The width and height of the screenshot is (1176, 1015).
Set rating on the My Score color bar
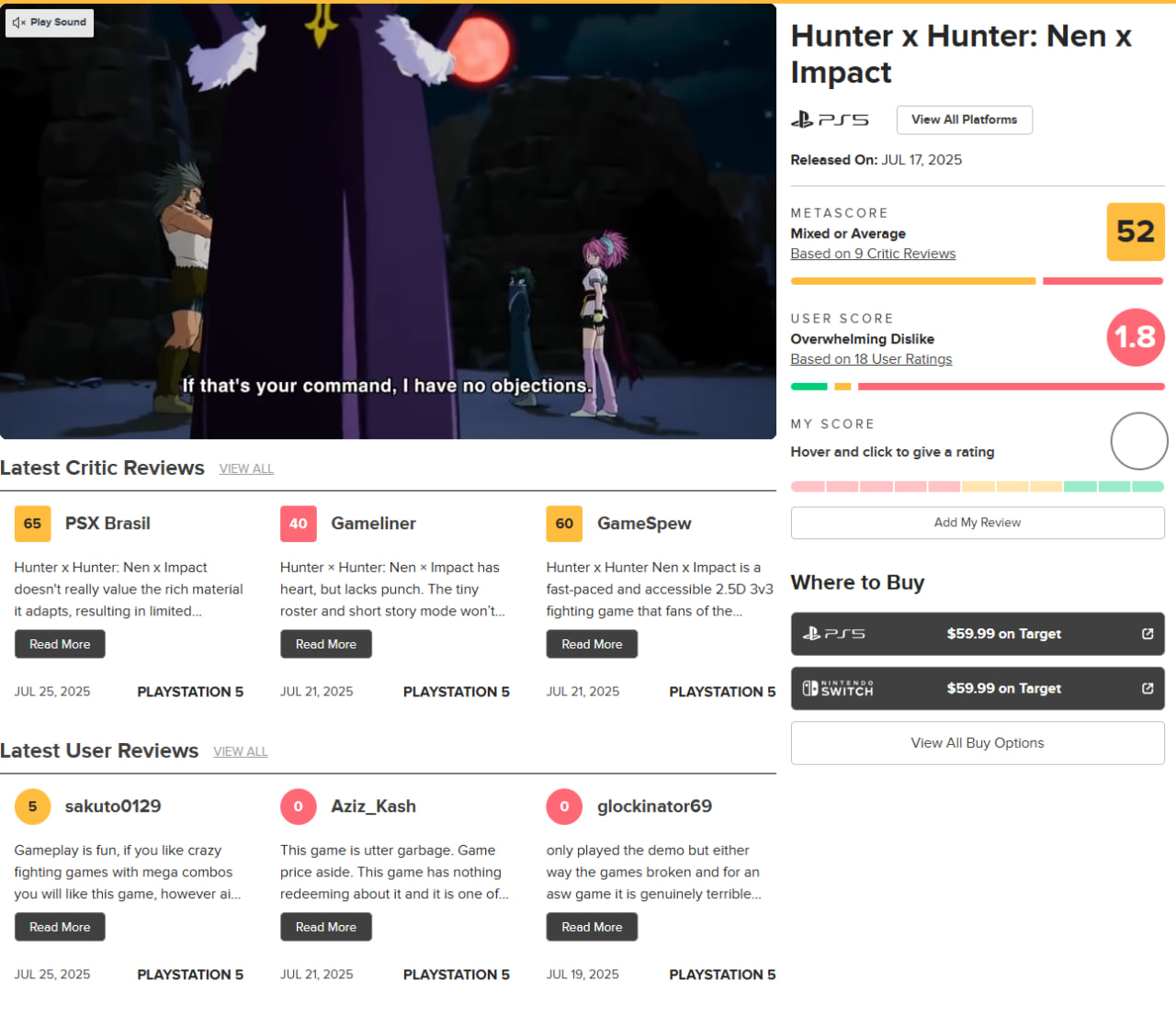point(977,487)
